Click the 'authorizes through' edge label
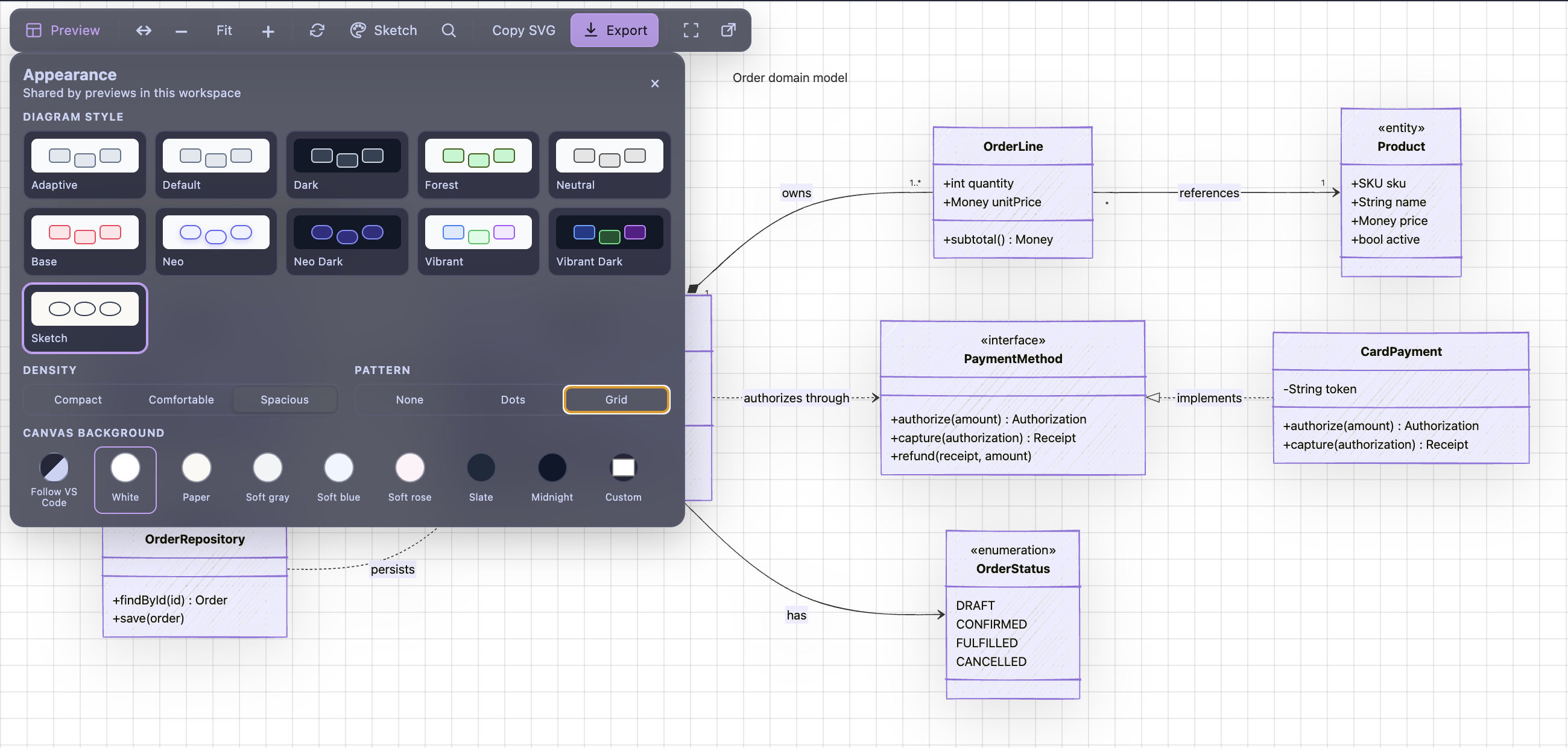 pos(796,398)
